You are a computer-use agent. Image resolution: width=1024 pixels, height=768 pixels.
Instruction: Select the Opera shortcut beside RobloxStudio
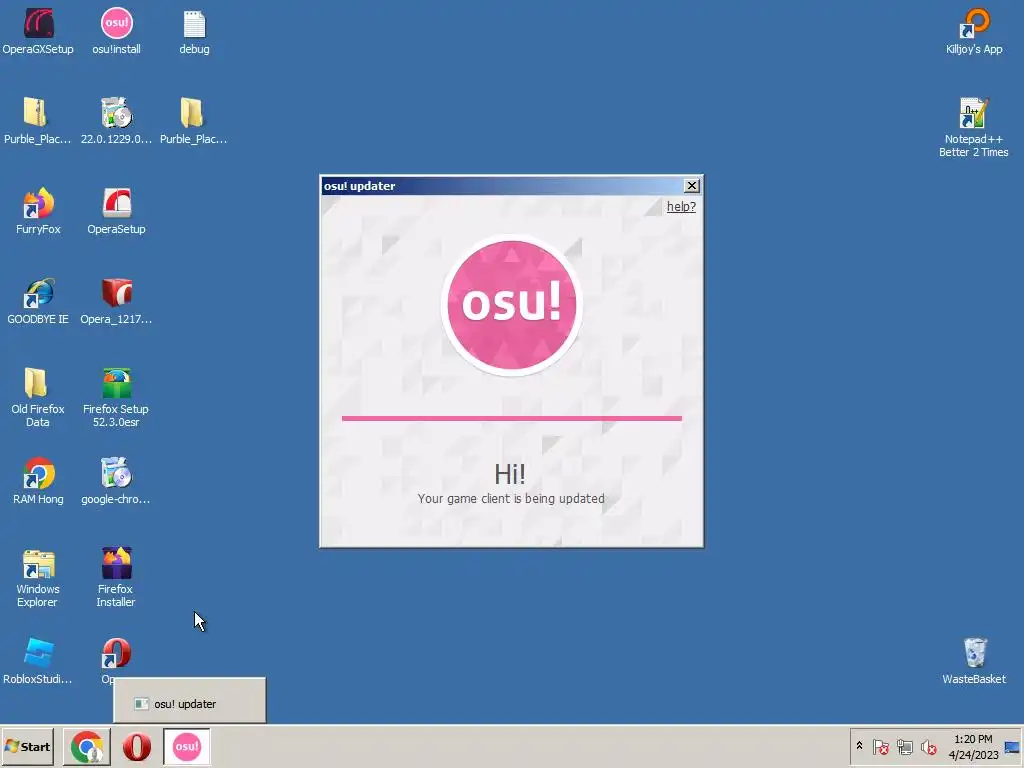[116, 656]
